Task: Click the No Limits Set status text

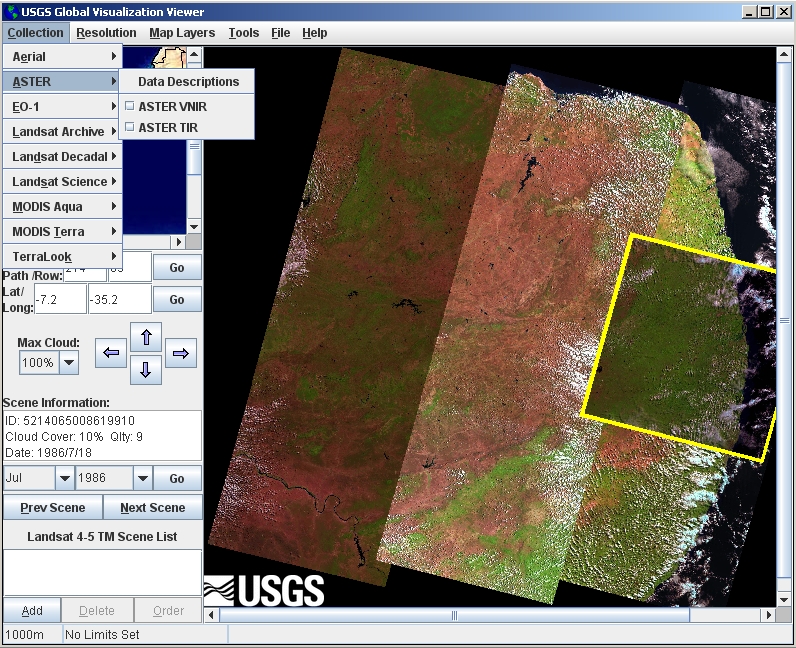Action: coord(102,634)
